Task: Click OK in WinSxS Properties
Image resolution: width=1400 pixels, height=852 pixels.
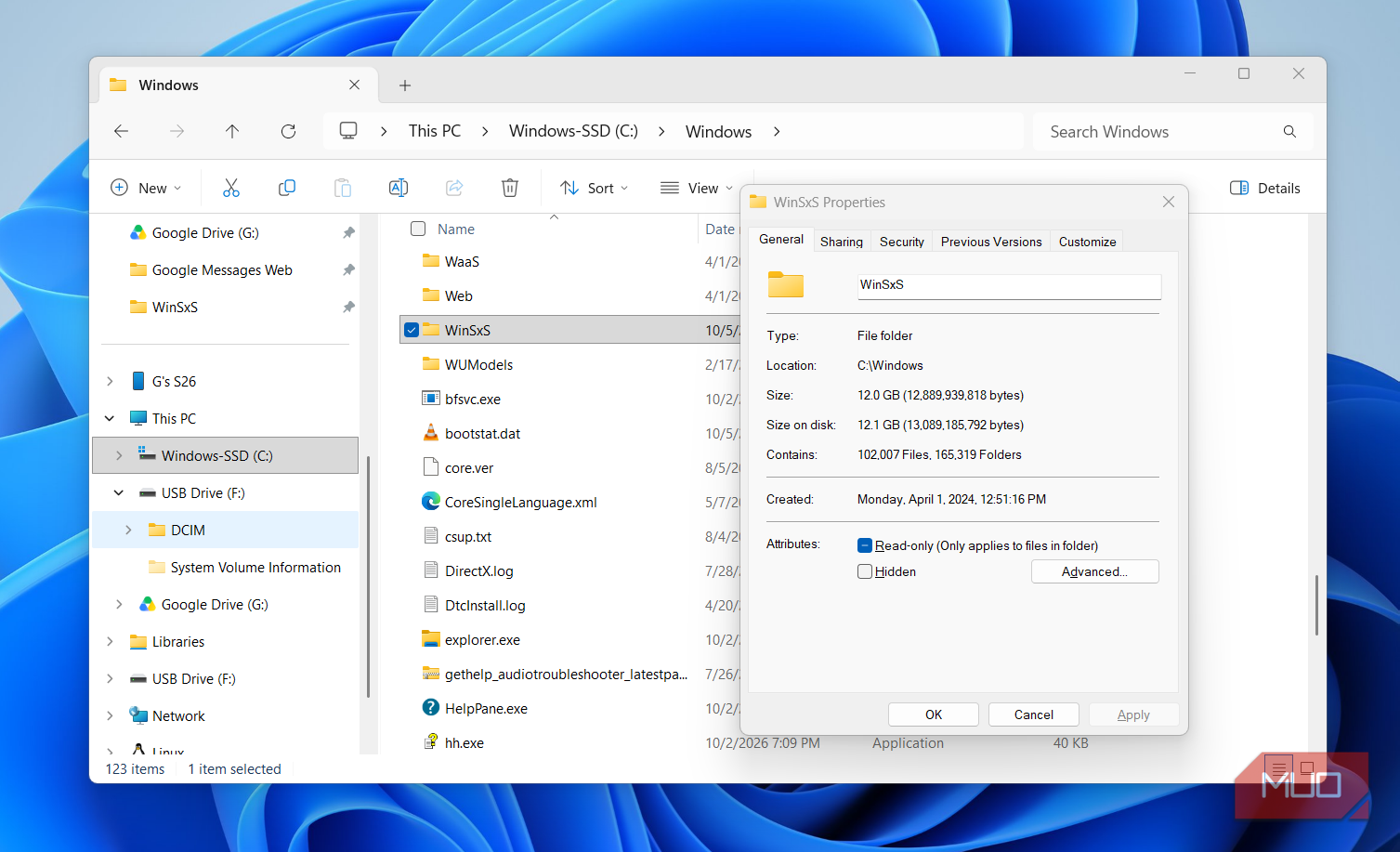Action: 934,714
